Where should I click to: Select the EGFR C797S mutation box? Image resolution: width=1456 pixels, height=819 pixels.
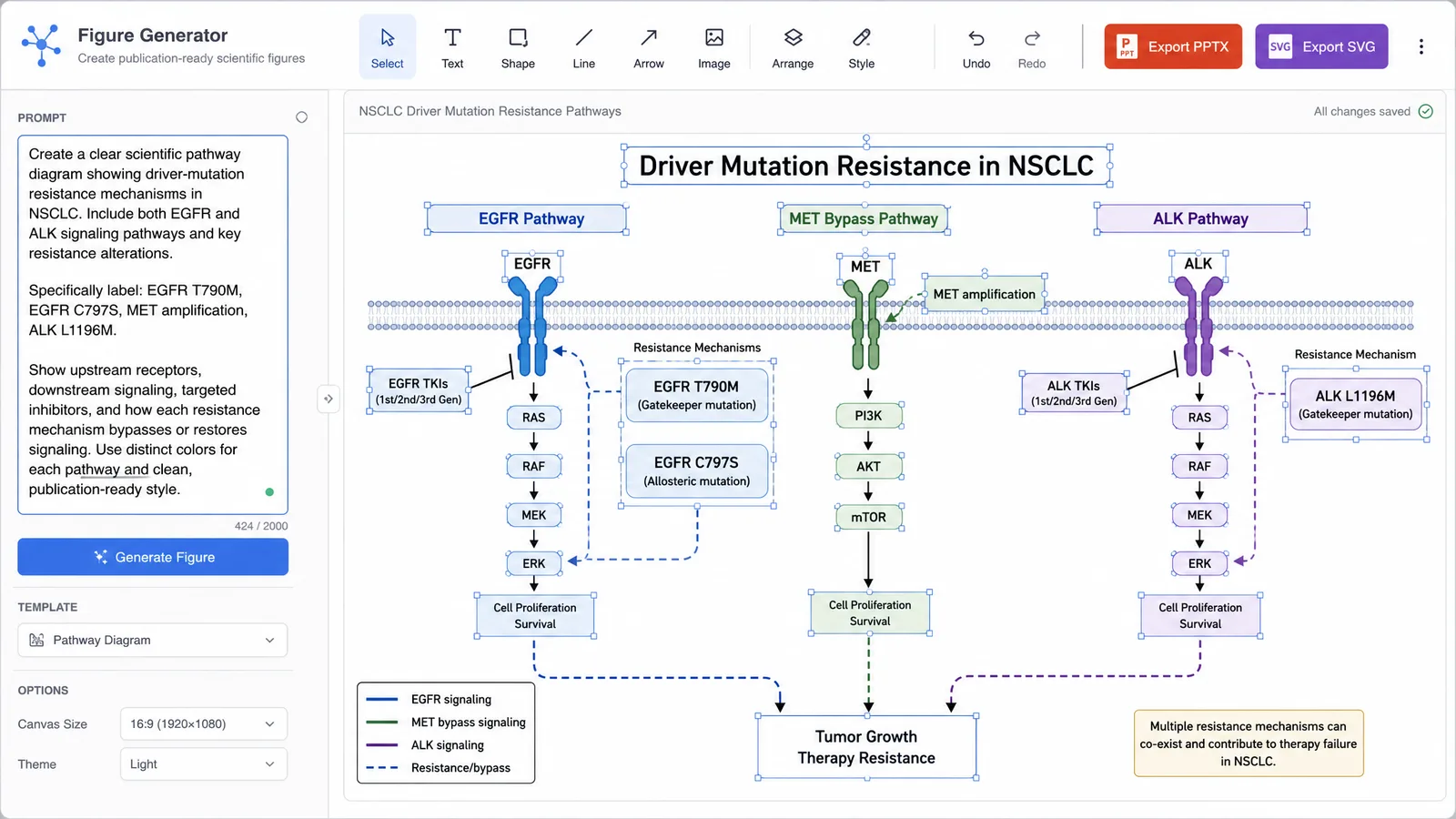point(697,471)
